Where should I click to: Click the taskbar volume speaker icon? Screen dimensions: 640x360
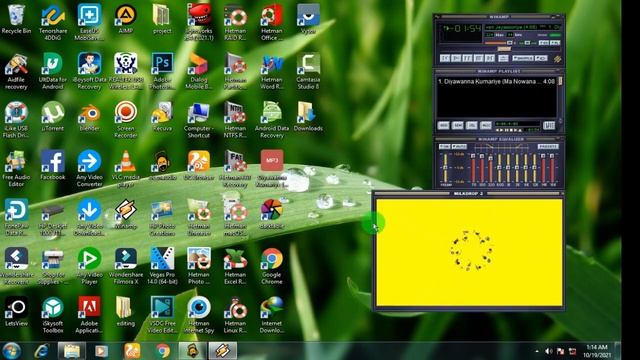[x=549, y=351]
